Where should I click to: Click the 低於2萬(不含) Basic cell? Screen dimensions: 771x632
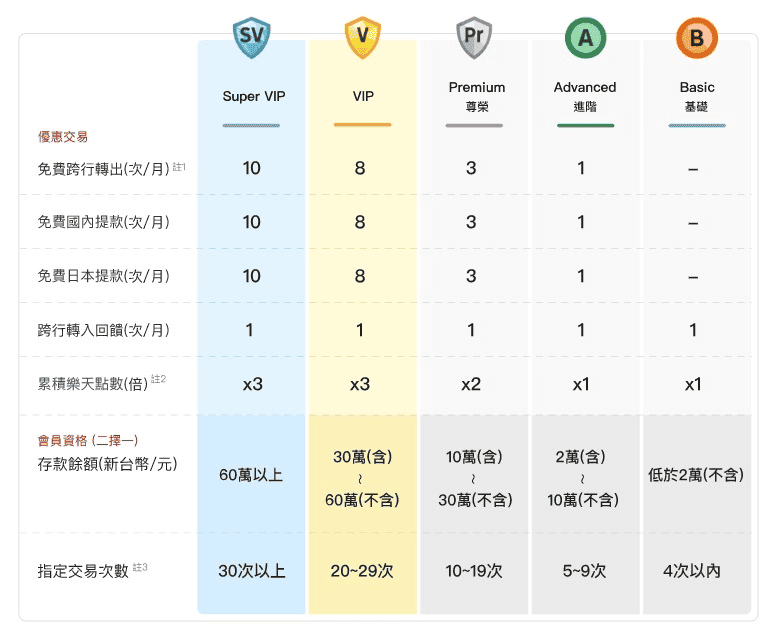tap(696, 475)
